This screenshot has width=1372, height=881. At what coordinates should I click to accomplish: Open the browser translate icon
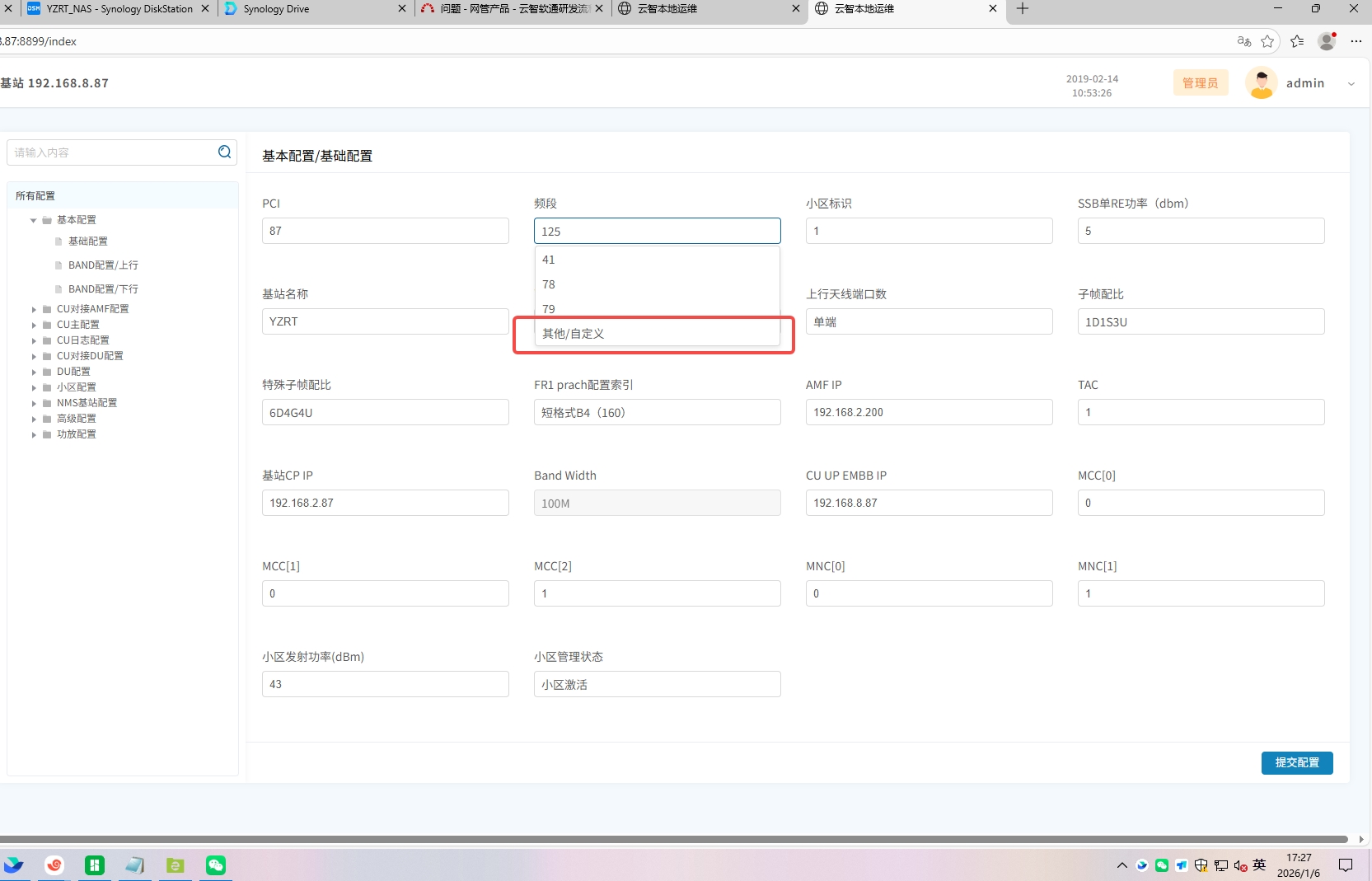click(1243, 41)
